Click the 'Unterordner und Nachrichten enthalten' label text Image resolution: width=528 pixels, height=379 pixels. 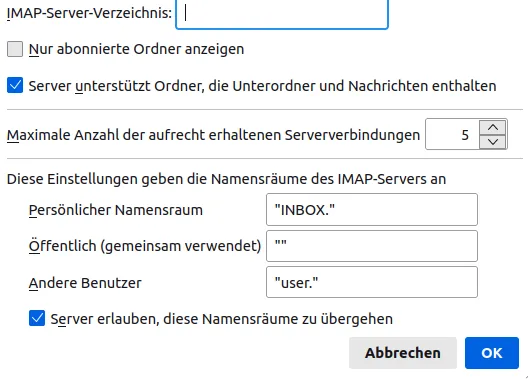click(364, 86)
